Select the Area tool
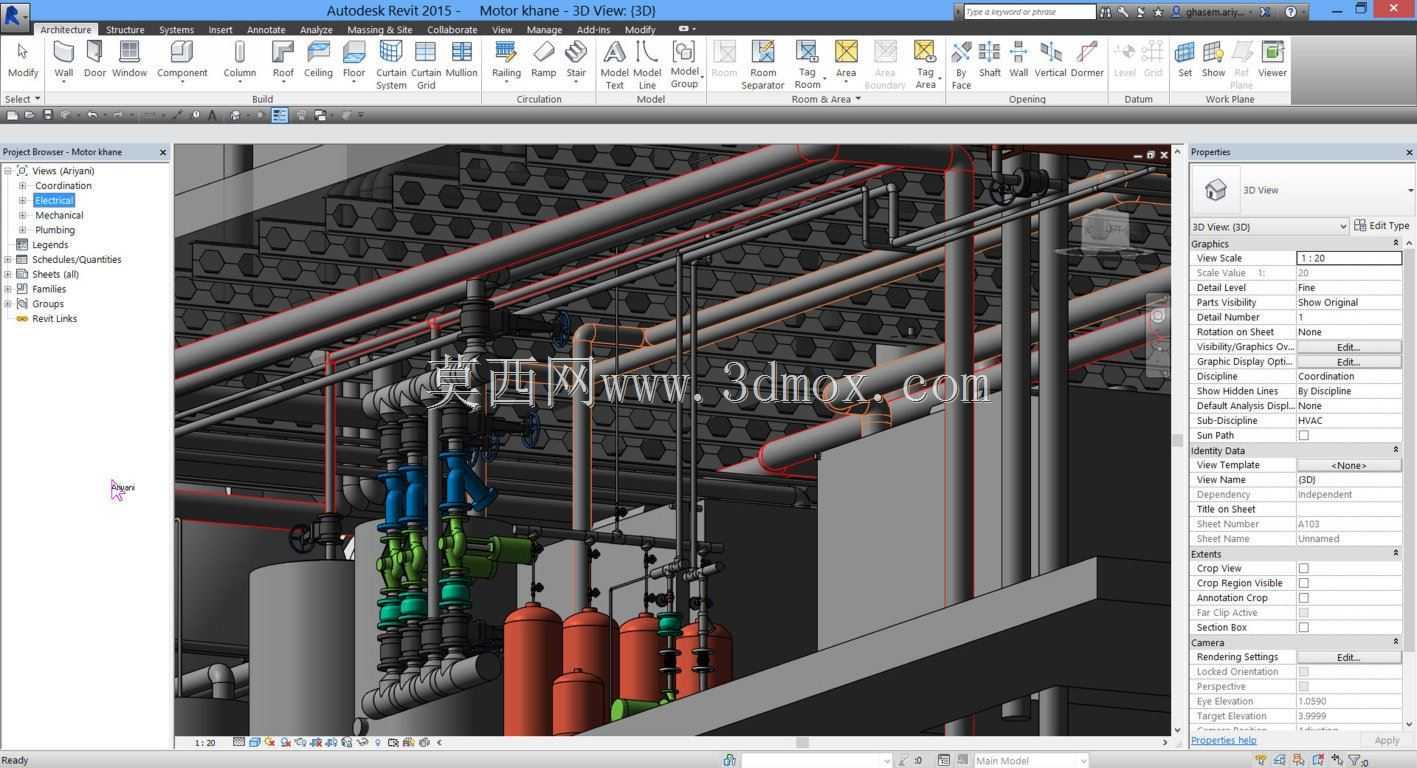Screen dimensions: 1417x768 (846, 60)
